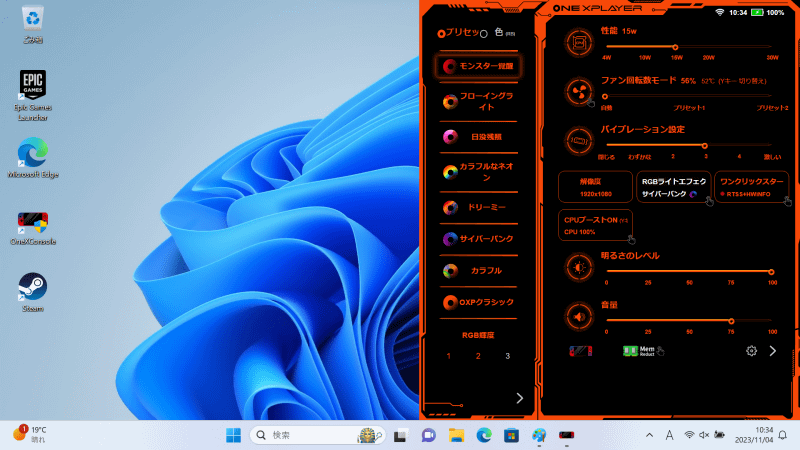Click the performance TDP slider handle

click(675, 47)
